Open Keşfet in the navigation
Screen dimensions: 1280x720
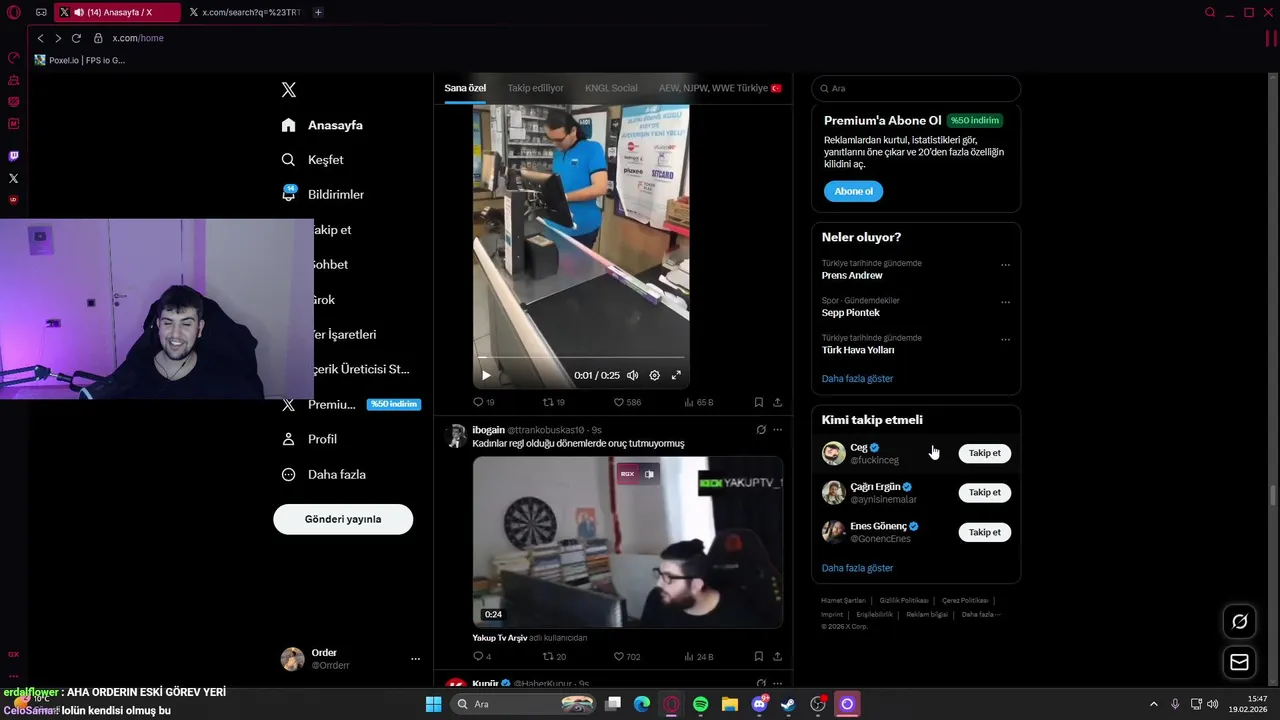(313, 160)
